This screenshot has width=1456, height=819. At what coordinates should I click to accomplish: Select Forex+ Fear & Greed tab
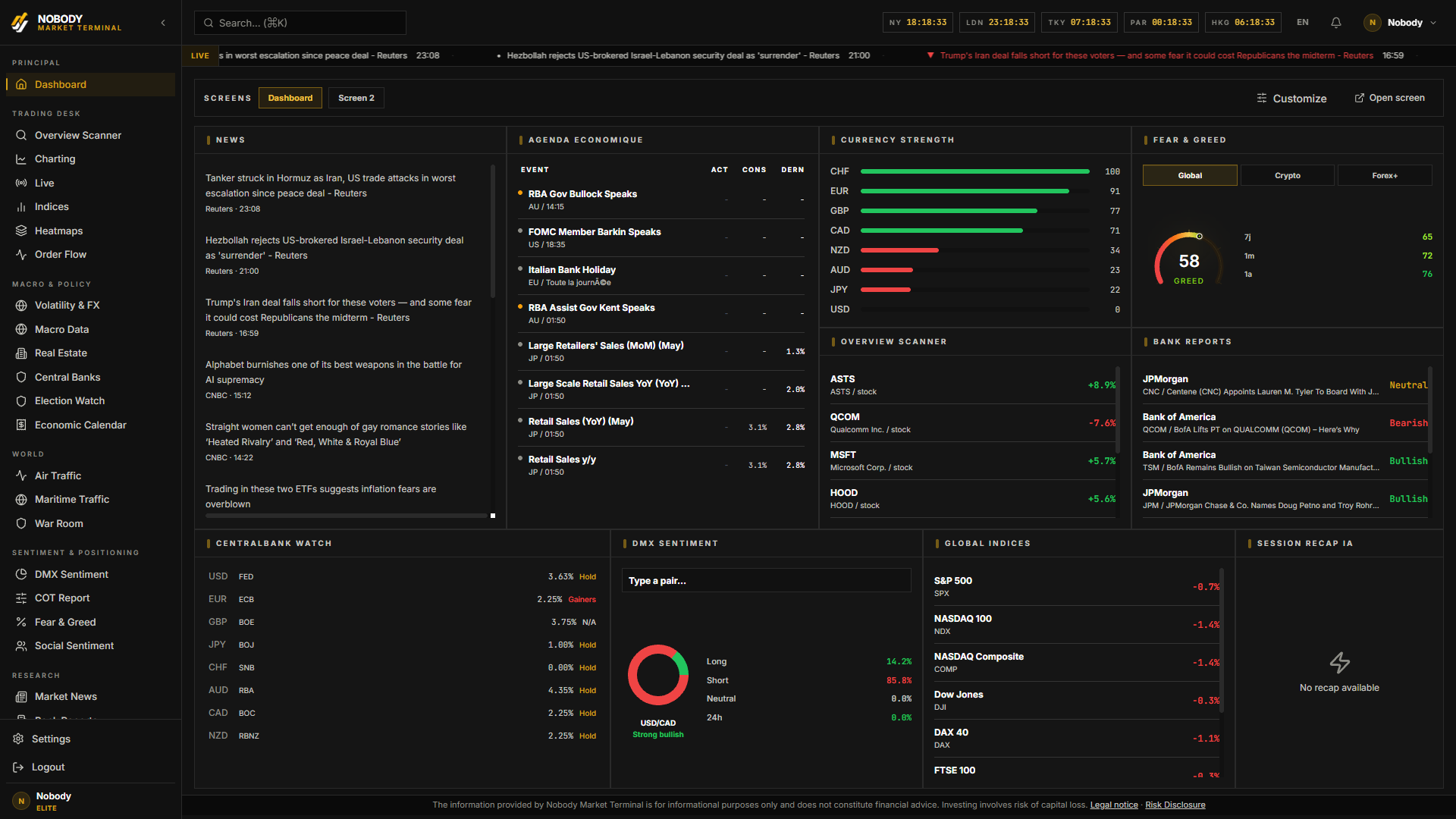click(x=1385, y=175)
